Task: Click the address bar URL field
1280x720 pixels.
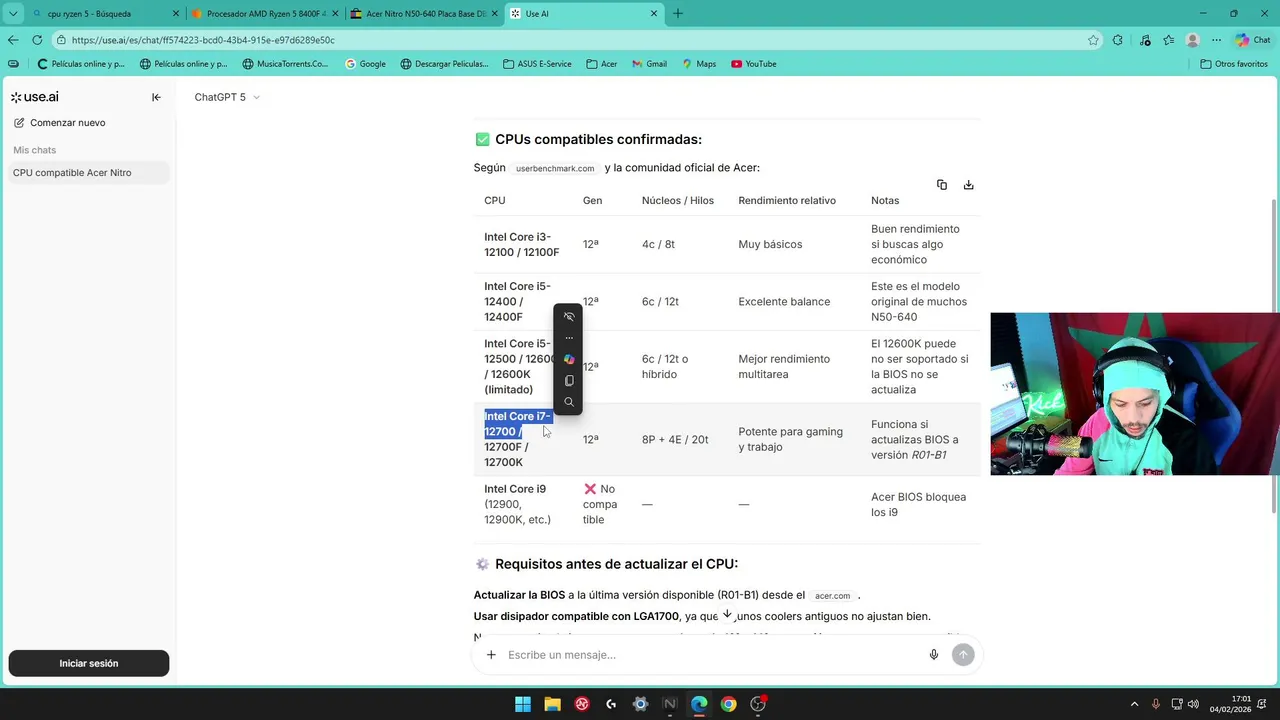Action: (570, 40)
